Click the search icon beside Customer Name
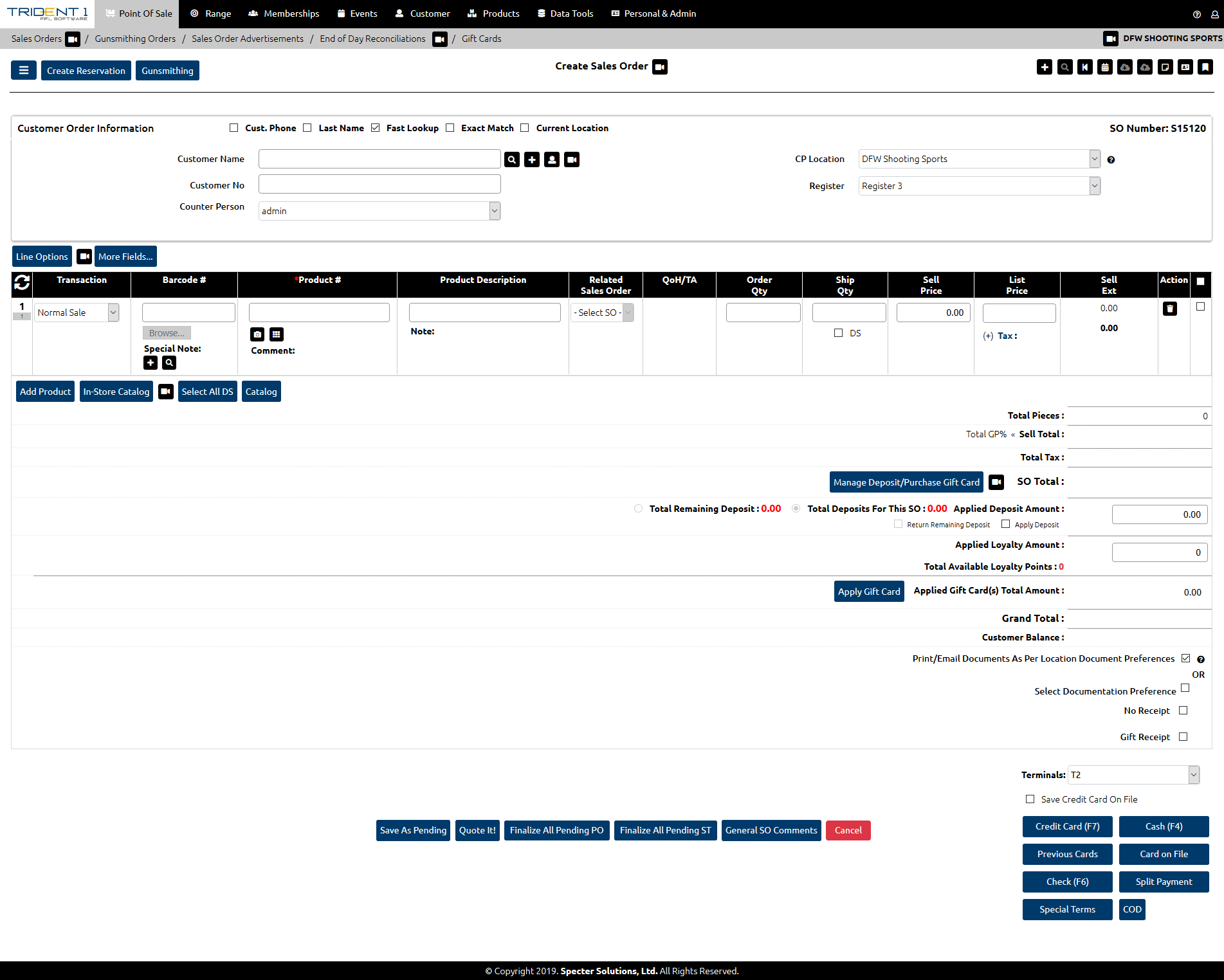The height and width of the screenshot is (980, 1224). [512, 159]
